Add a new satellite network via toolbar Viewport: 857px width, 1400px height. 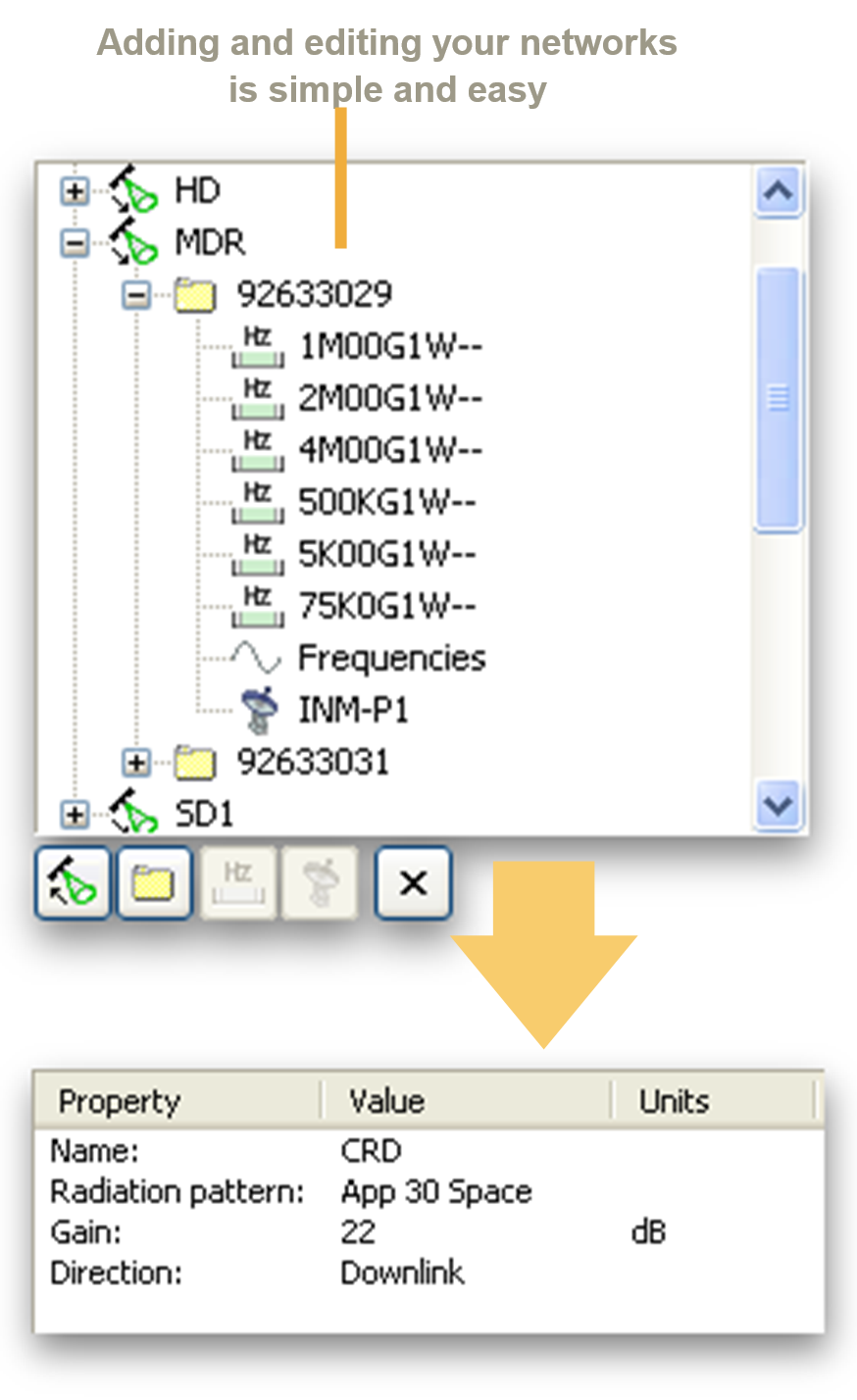tap(73, 883)
